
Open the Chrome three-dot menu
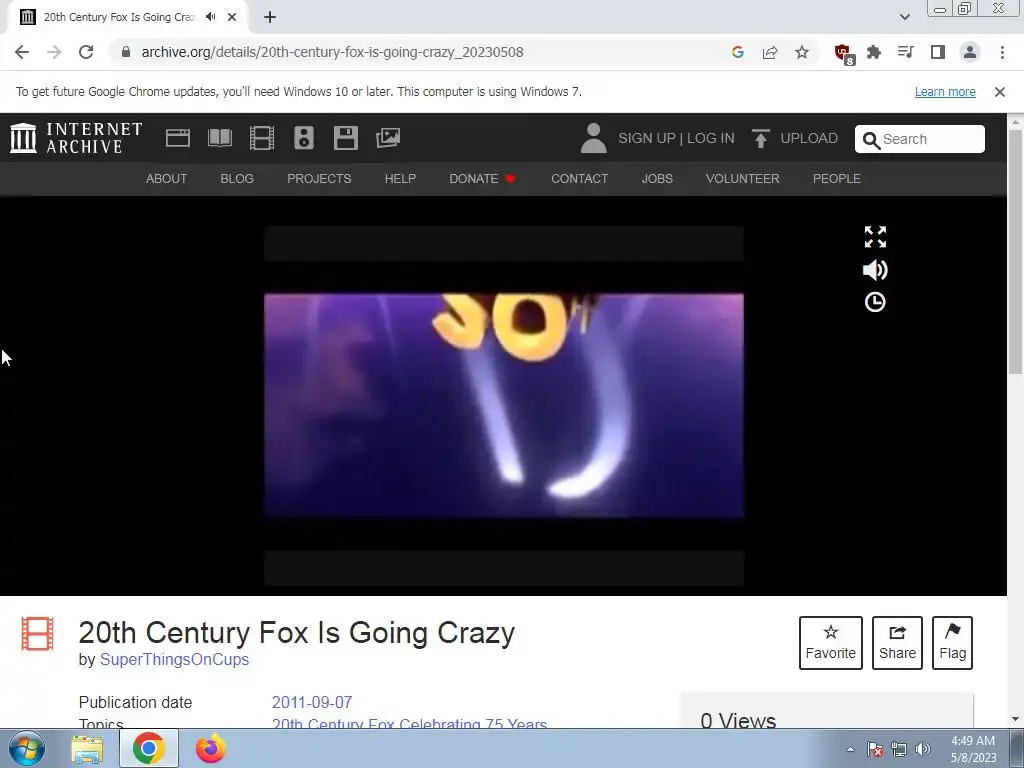pyautogui.click(x=1002, y=52)
